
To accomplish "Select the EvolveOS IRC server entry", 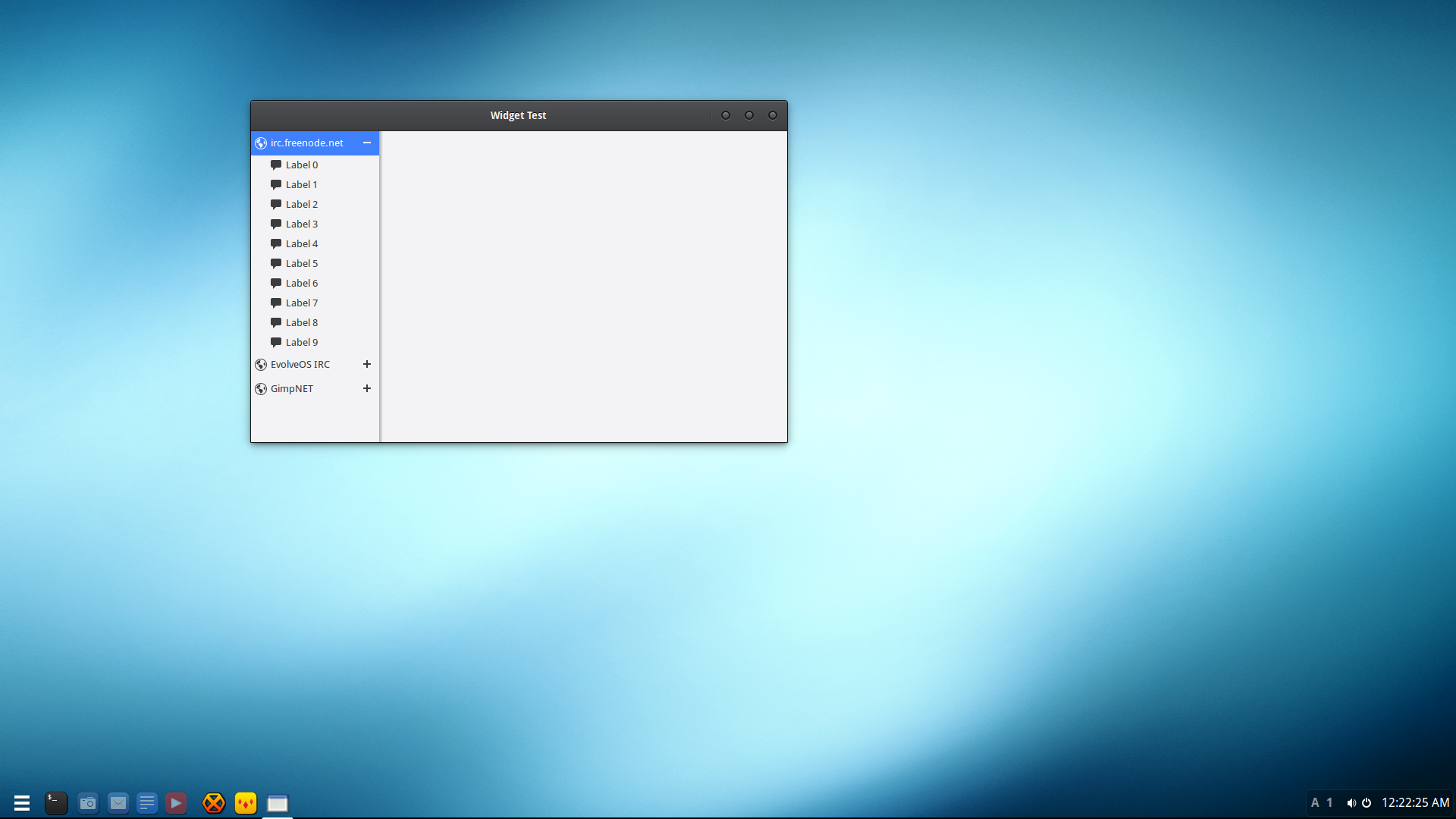I will click(x=315, y=364).
